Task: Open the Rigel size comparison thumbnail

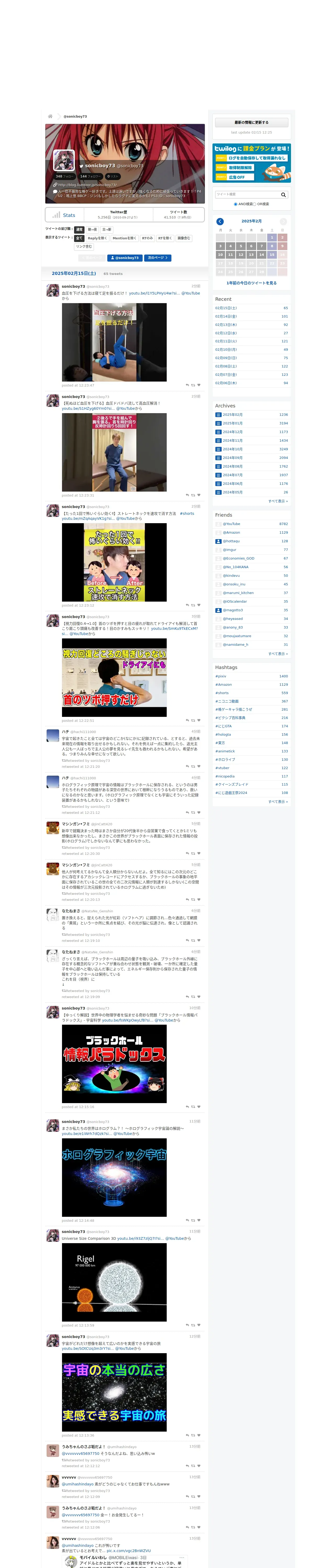Action: [x=114, y=1282]
